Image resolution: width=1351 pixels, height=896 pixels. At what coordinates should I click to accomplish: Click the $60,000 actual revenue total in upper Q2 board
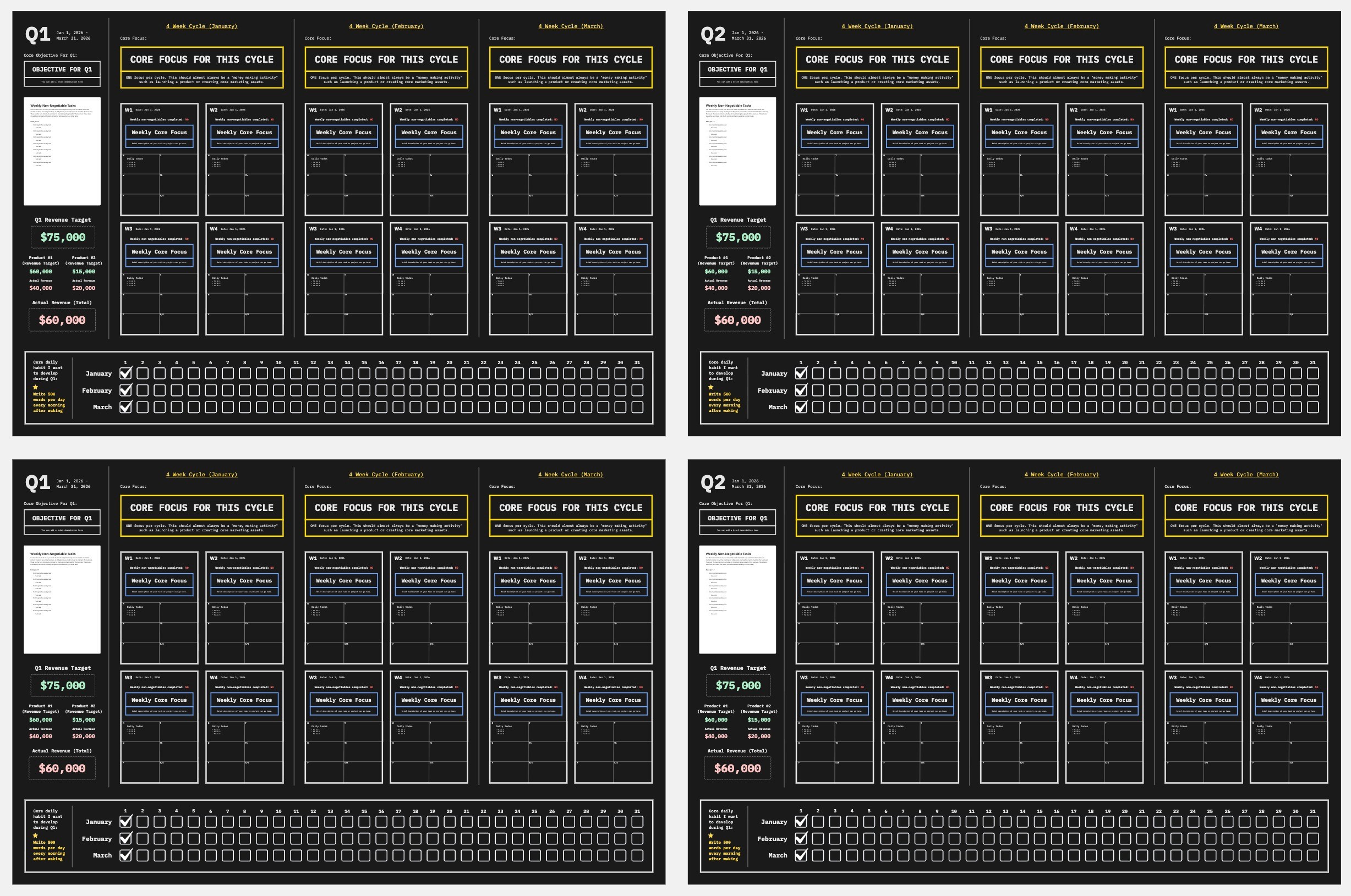(737, 320)
